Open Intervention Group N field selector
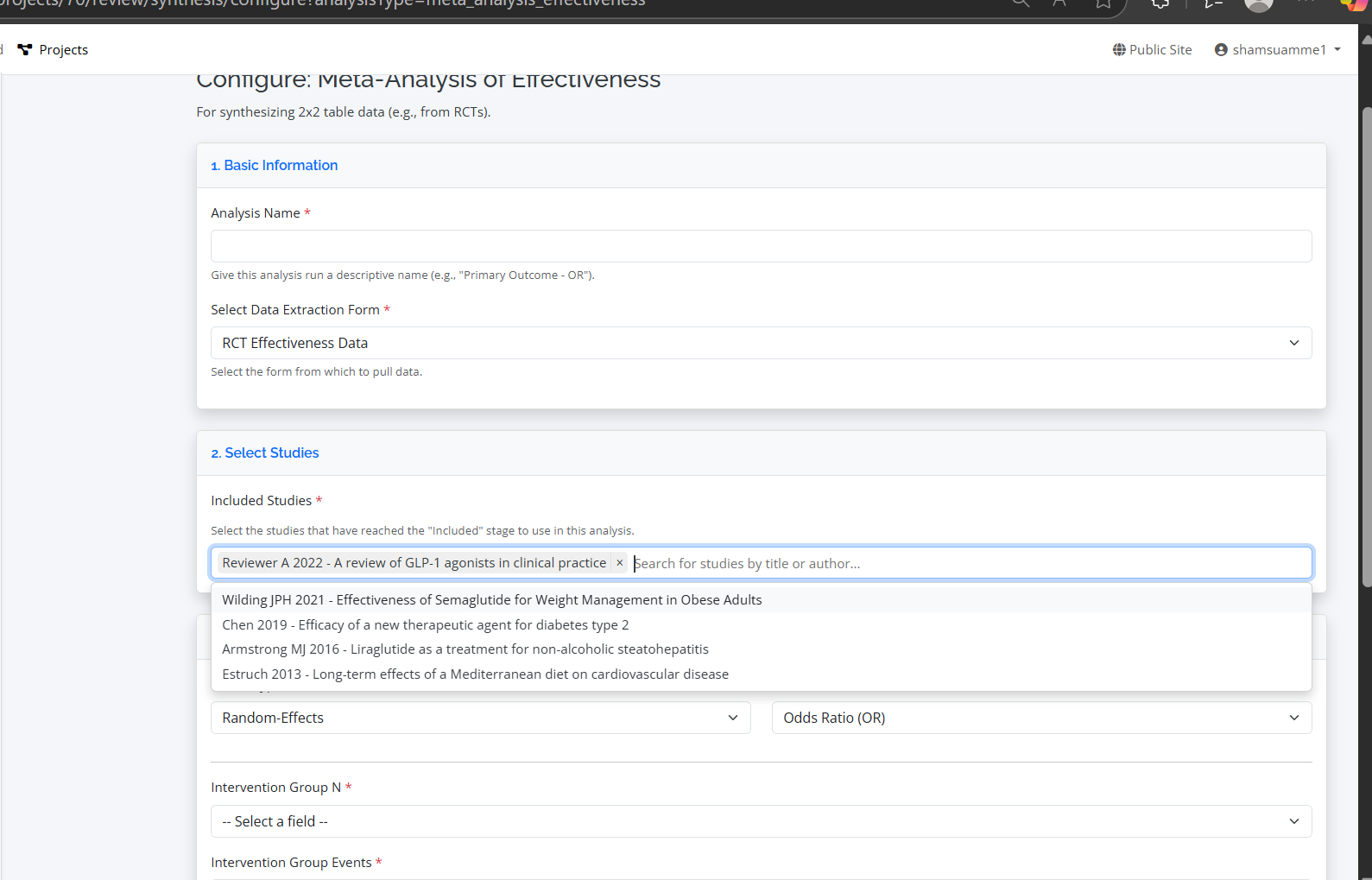 coord(761,821)
